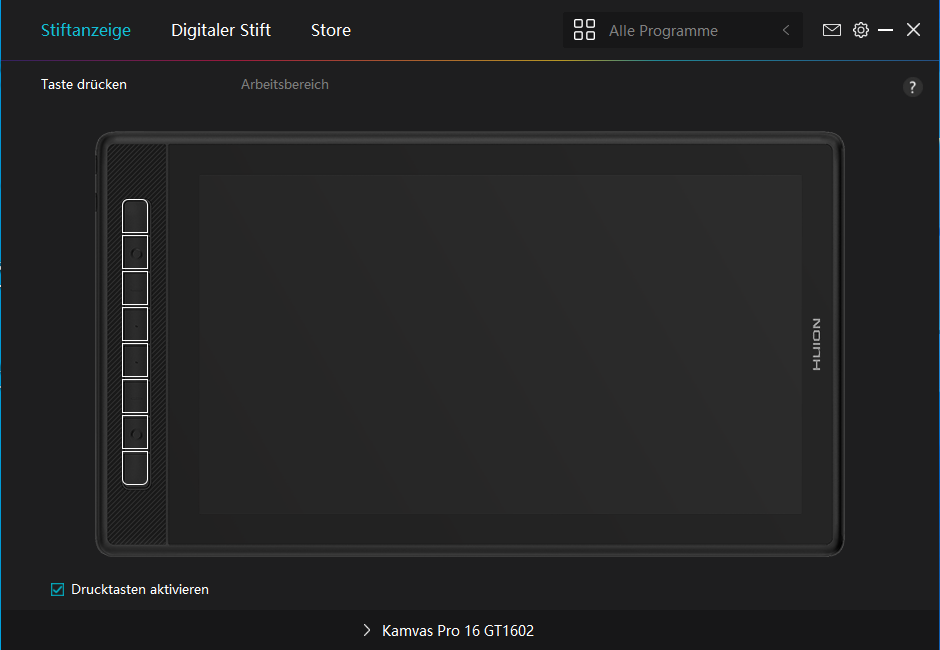Disable the Drucktasten aktivieren checkbox
940x650 pixels.
(x=58, y=590)
